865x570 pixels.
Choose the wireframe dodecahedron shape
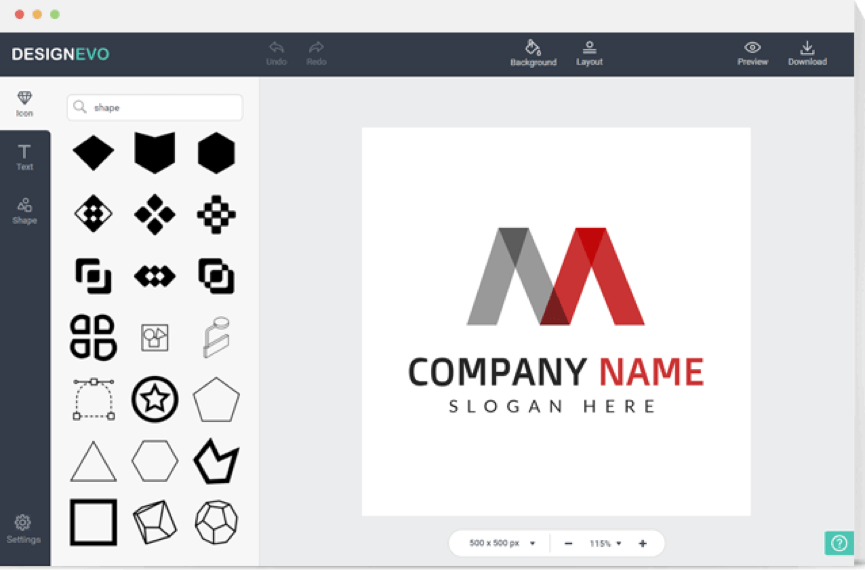216,522
